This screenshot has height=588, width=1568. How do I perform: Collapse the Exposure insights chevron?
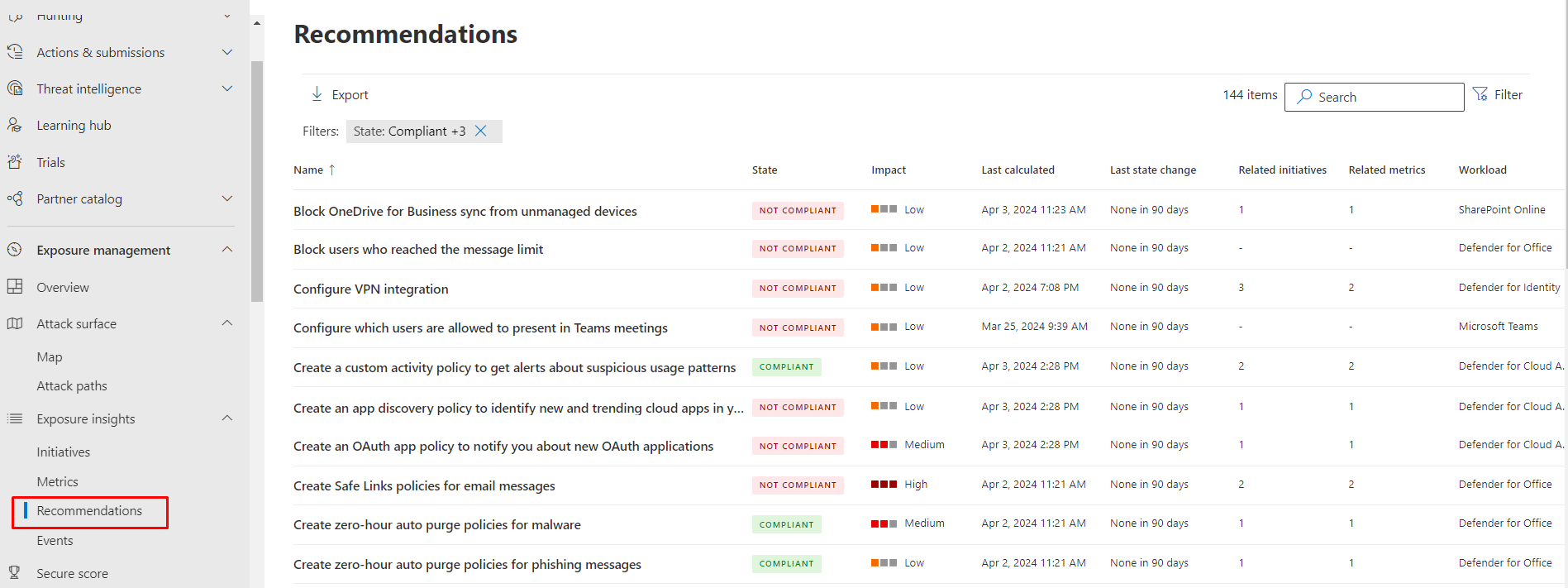[227, 418]
